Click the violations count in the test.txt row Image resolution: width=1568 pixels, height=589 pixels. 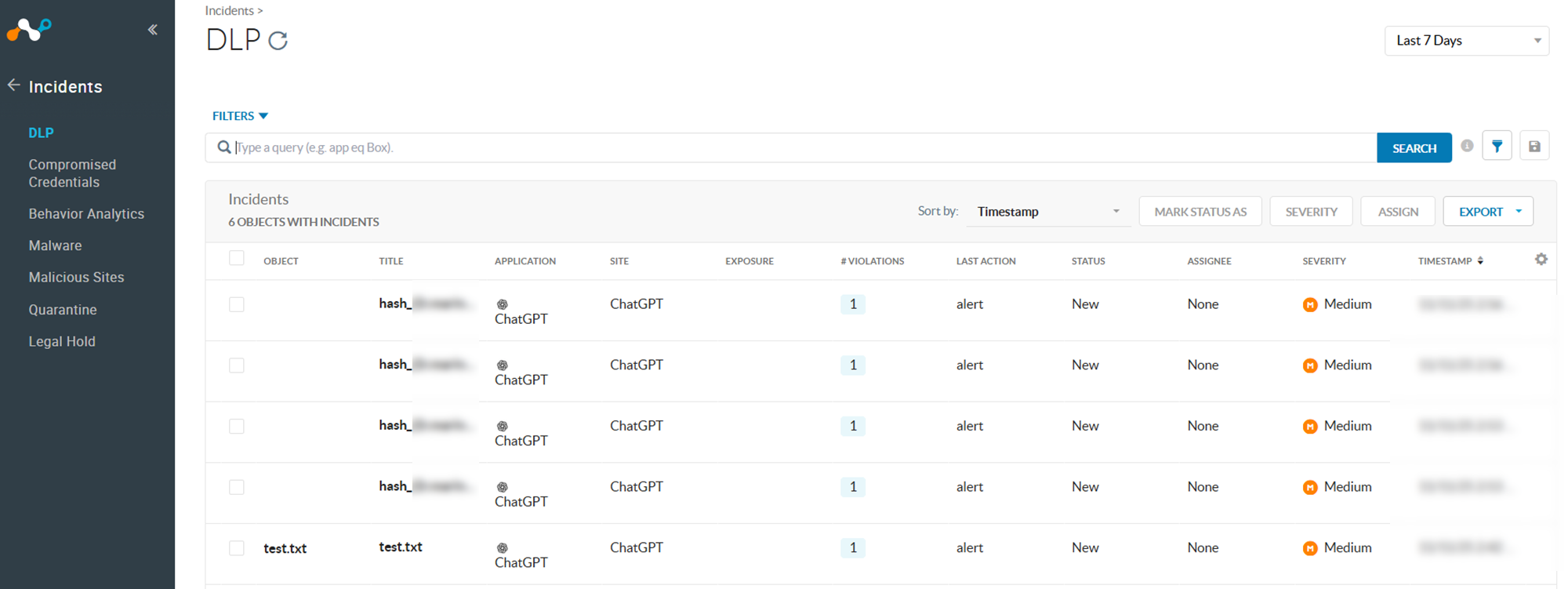click(x=853, y=548)
